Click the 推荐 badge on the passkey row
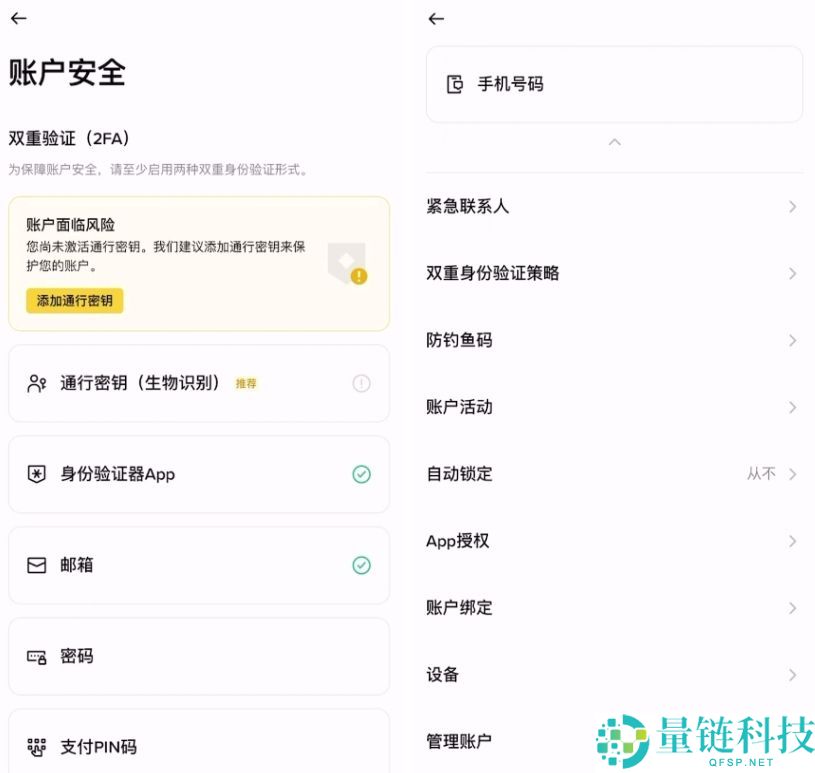This screenshot has height=773, width=815. (244, 382)
